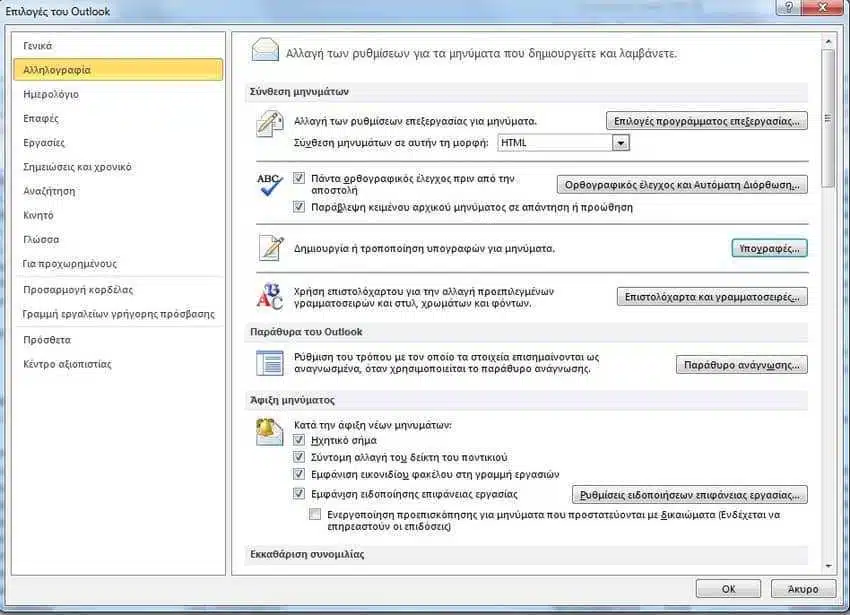Confirm with the OK button
The image size is (850, 615).
point(728,588)
